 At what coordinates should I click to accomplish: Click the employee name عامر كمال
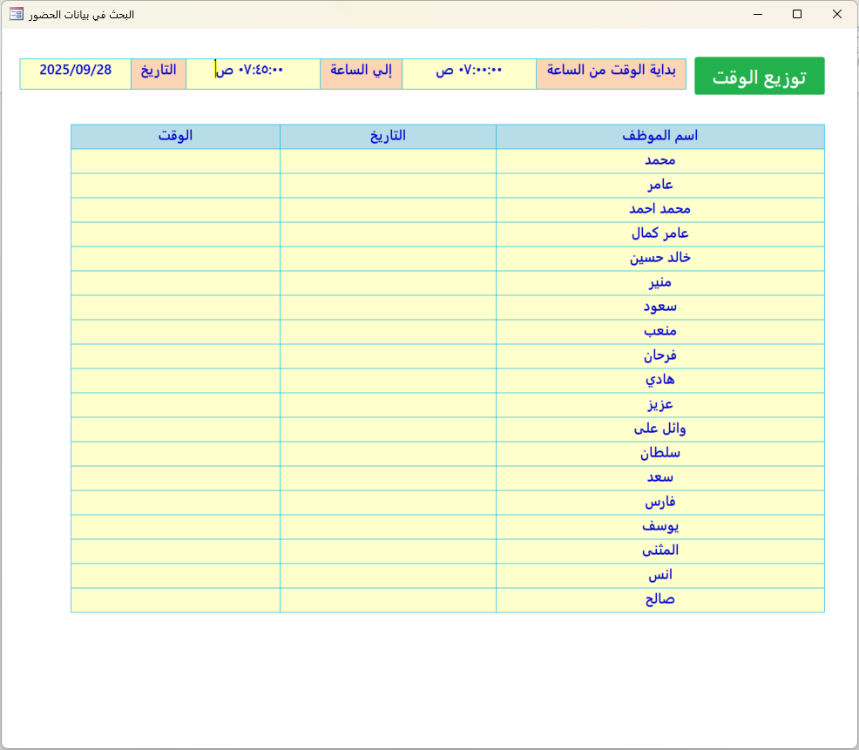point(660,234)
